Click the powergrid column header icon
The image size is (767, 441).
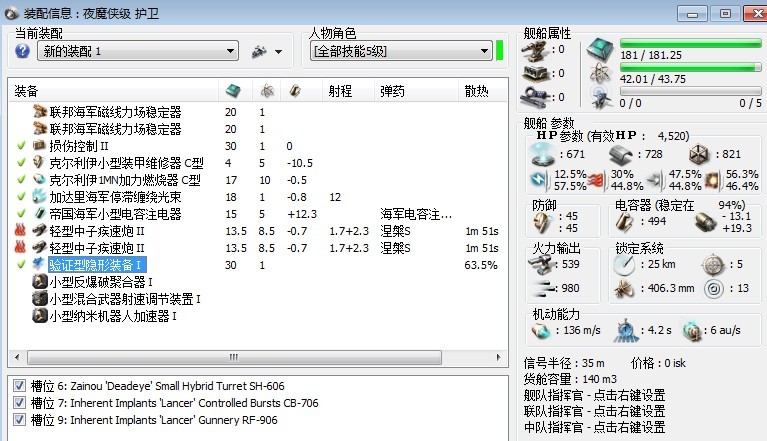tap(267, 90)
